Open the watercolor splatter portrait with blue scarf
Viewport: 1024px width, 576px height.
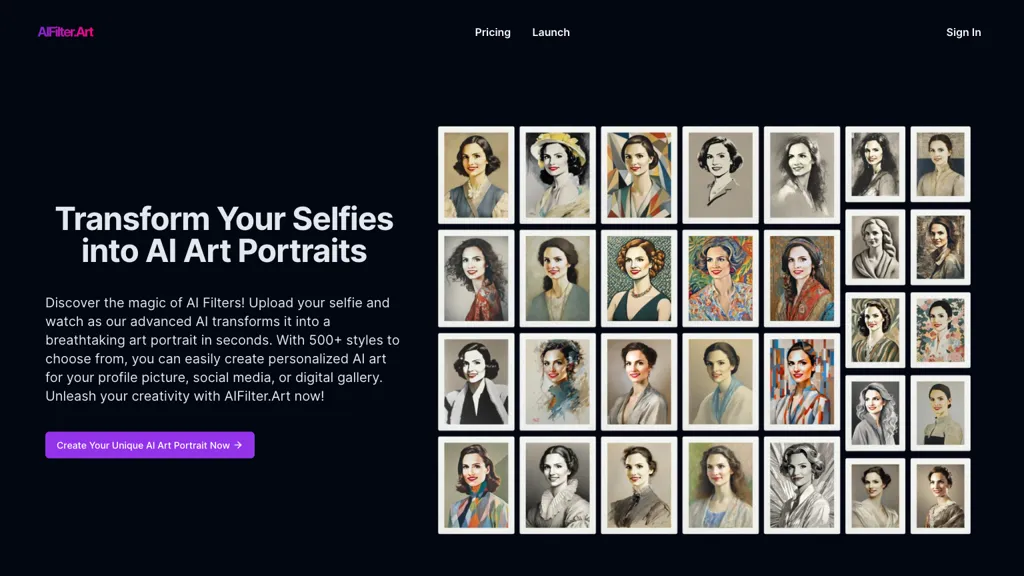[x=558, y=381]
